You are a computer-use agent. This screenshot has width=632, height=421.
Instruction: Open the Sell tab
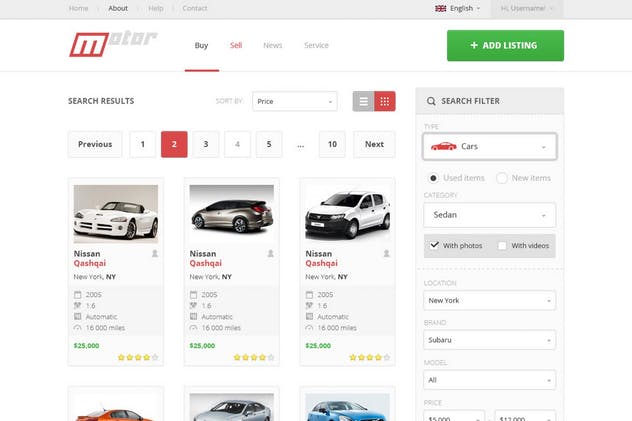236,45
